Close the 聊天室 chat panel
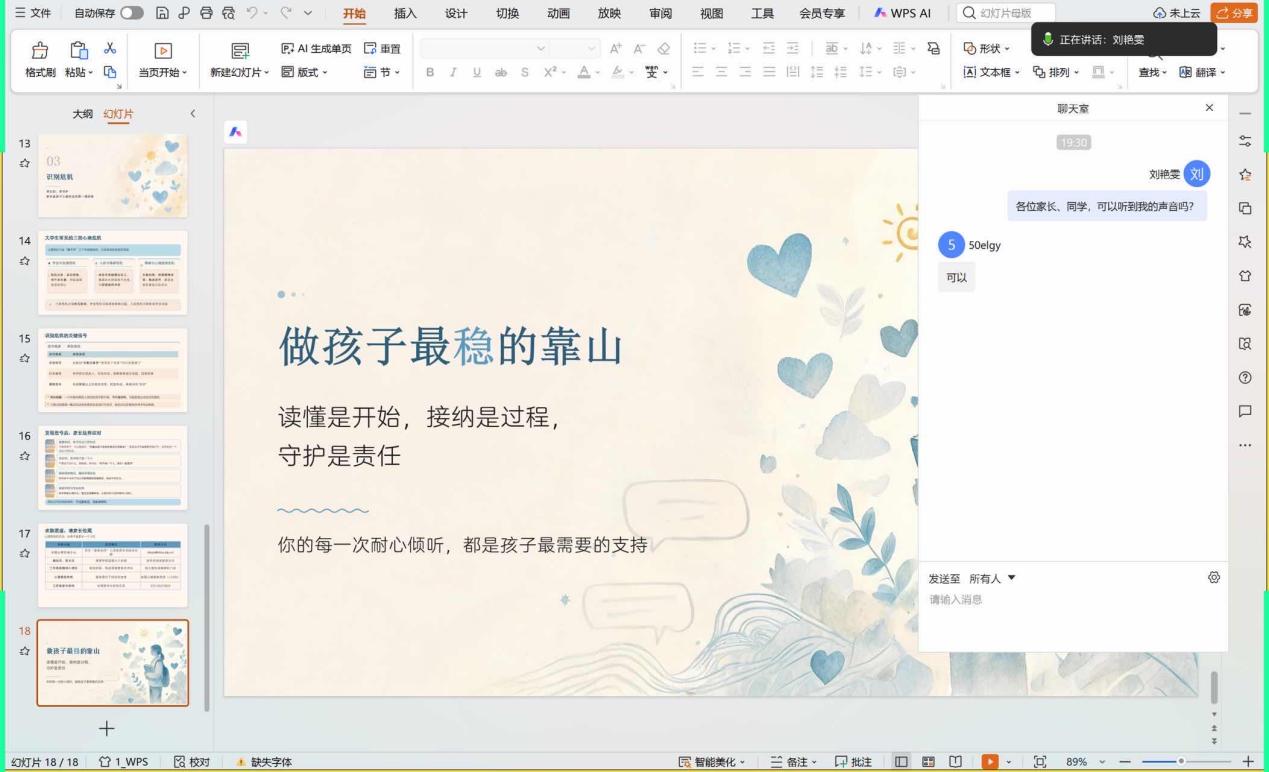1269x772 pixels. pos(1209,108)
